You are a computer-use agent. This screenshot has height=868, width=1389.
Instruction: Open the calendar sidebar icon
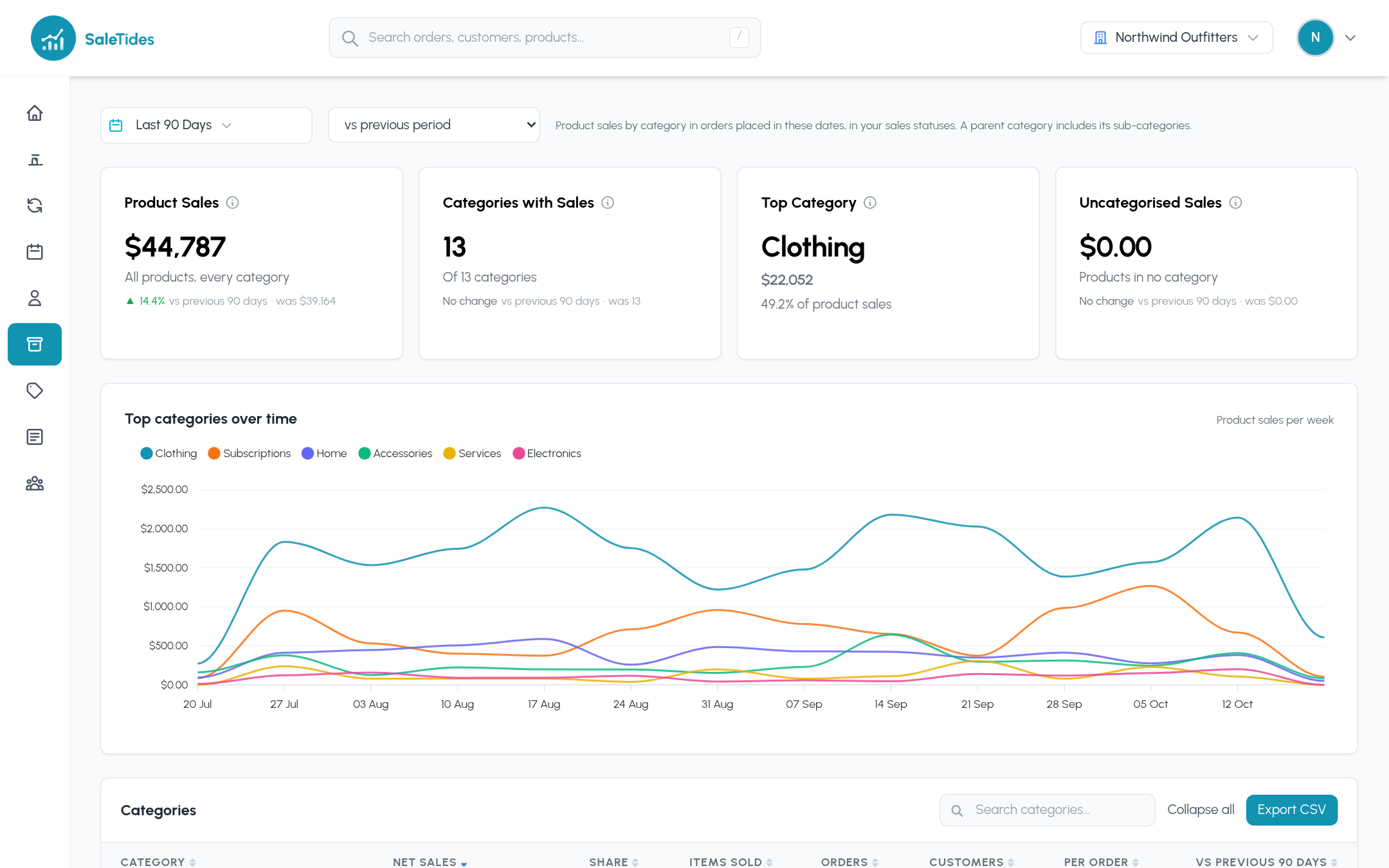click(x=35, y=252)
